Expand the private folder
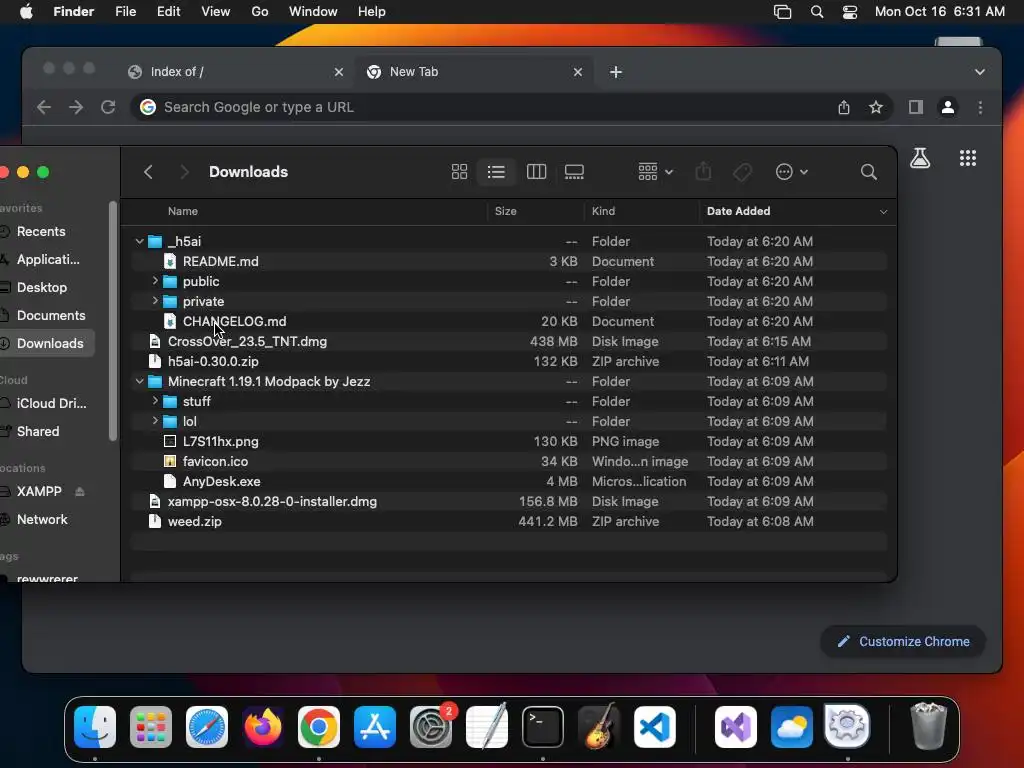This screenshot has width=1024, height=768. (x=155, y=301)
